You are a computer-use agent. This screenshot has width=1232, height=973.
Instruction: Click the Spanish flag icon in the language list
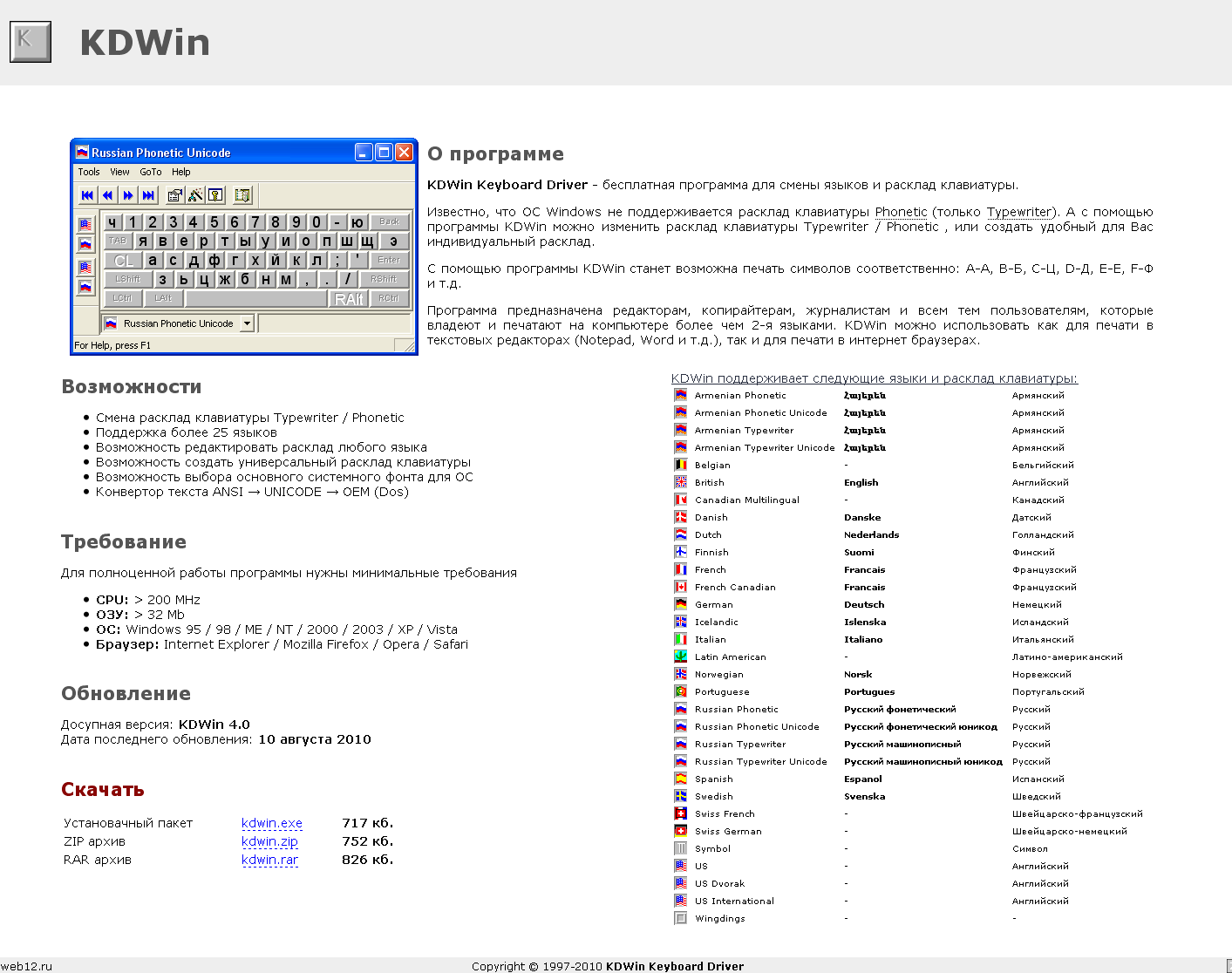coord(680,779)
